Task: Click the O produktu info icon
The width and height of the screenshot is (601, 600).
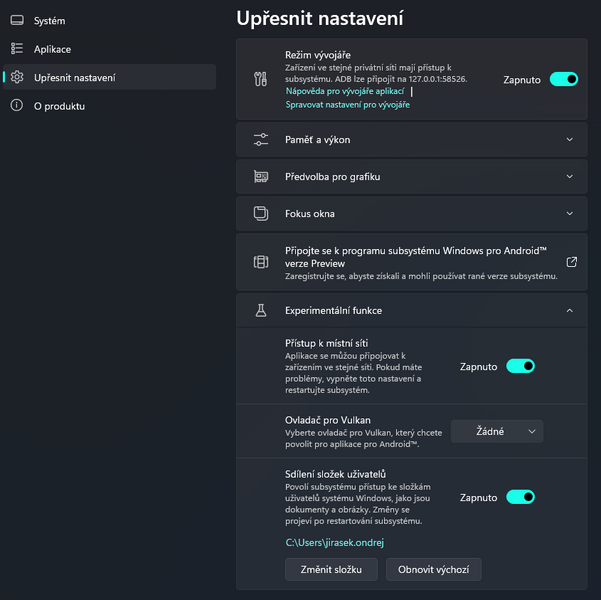Action: click(17, 106)
